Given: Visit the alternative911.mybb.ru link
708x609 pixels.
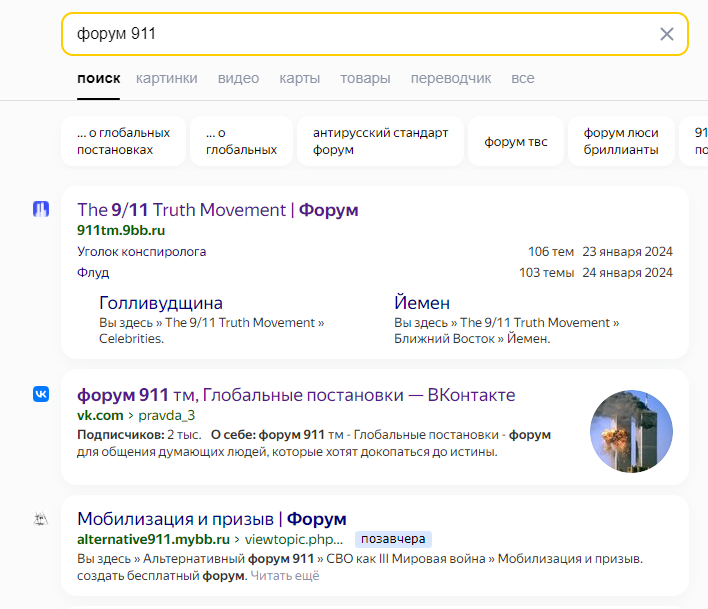Looking at the screenshot, I should tap(154, 539).
